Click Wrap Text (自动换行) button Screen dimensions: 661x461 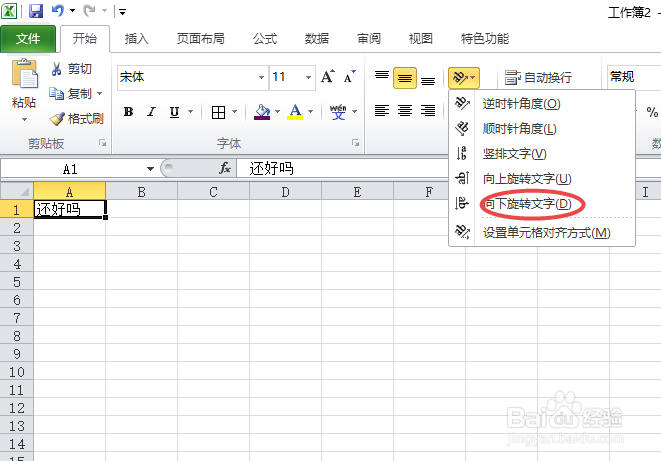click(538, 78)
